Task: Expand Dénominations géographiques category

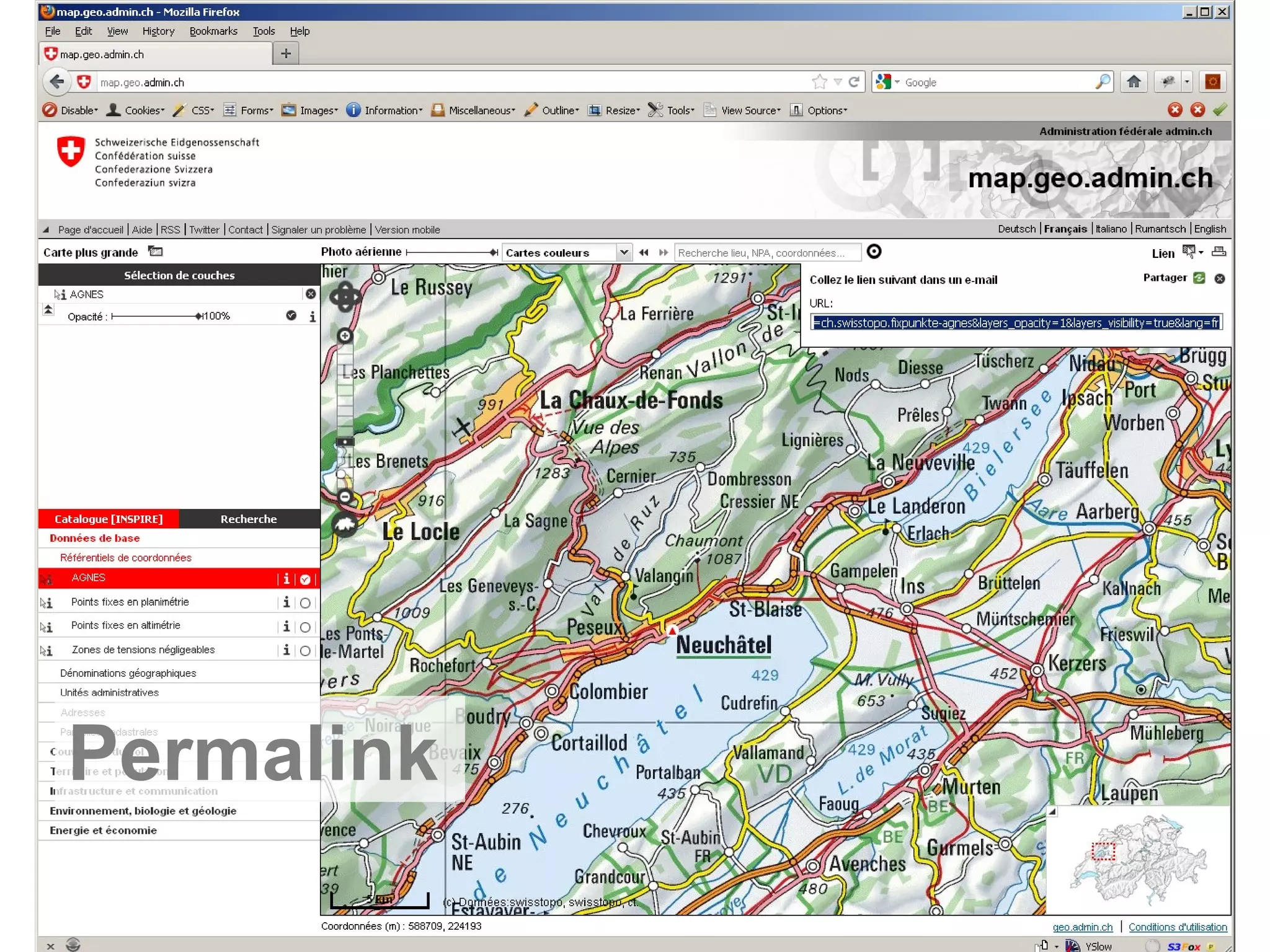Action: [128, 673]
